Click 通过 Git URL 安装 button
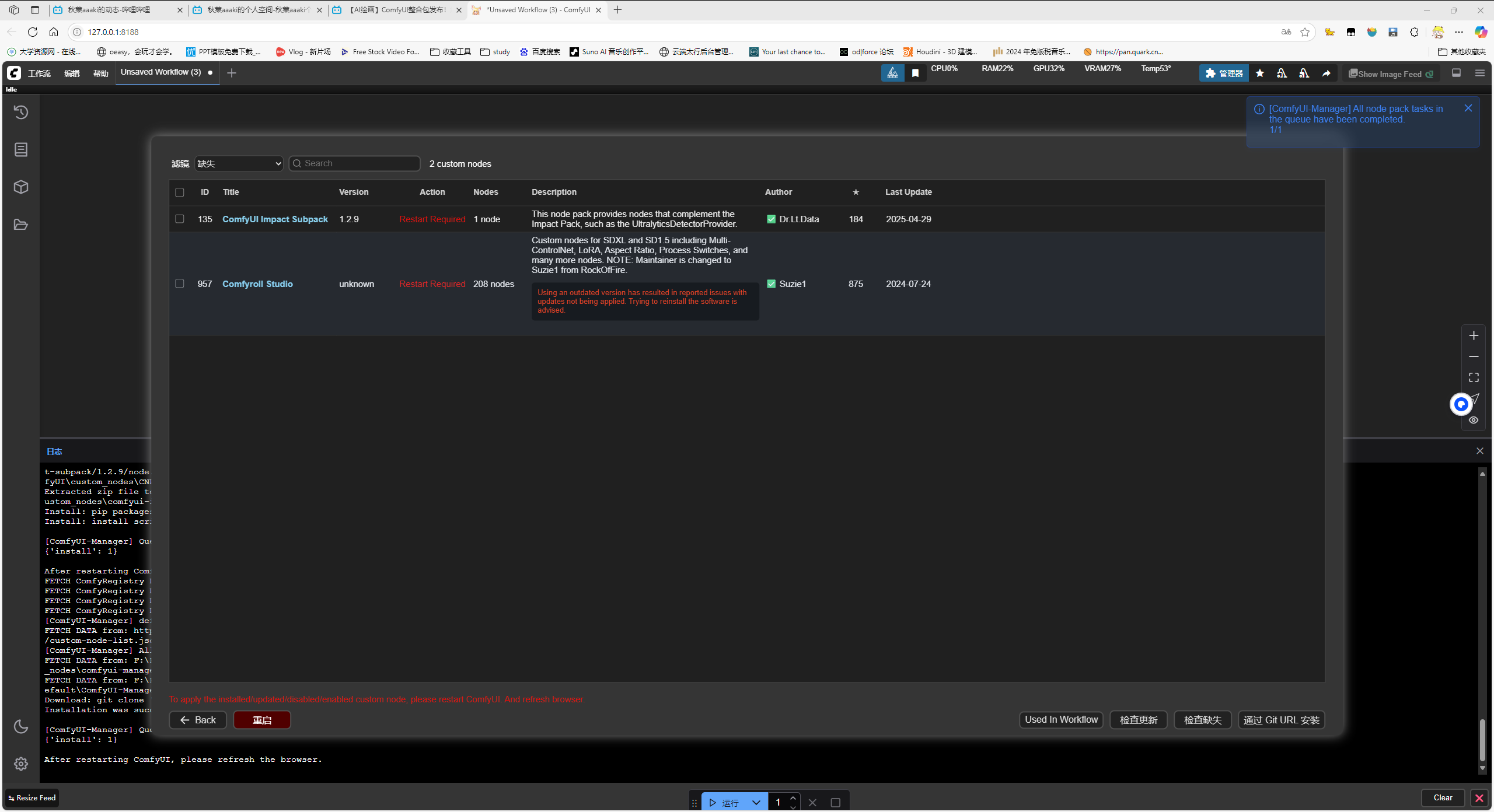The height and width of the screenshot is (812, 1494). point(1282,720)
